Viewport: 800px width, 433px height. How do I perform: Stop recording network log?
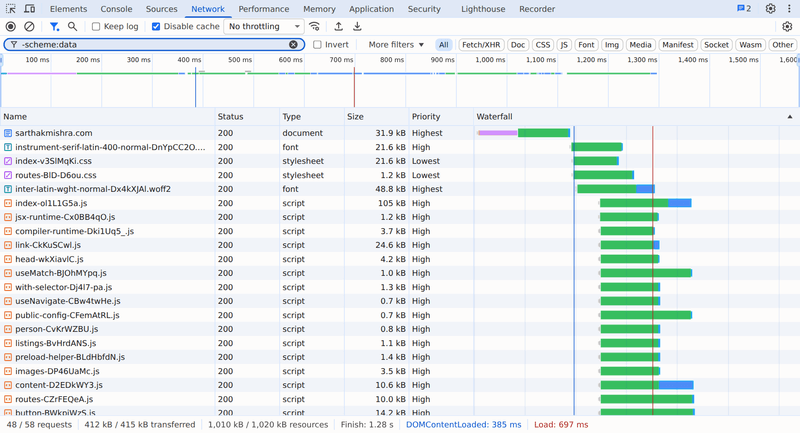pos(11,27)
